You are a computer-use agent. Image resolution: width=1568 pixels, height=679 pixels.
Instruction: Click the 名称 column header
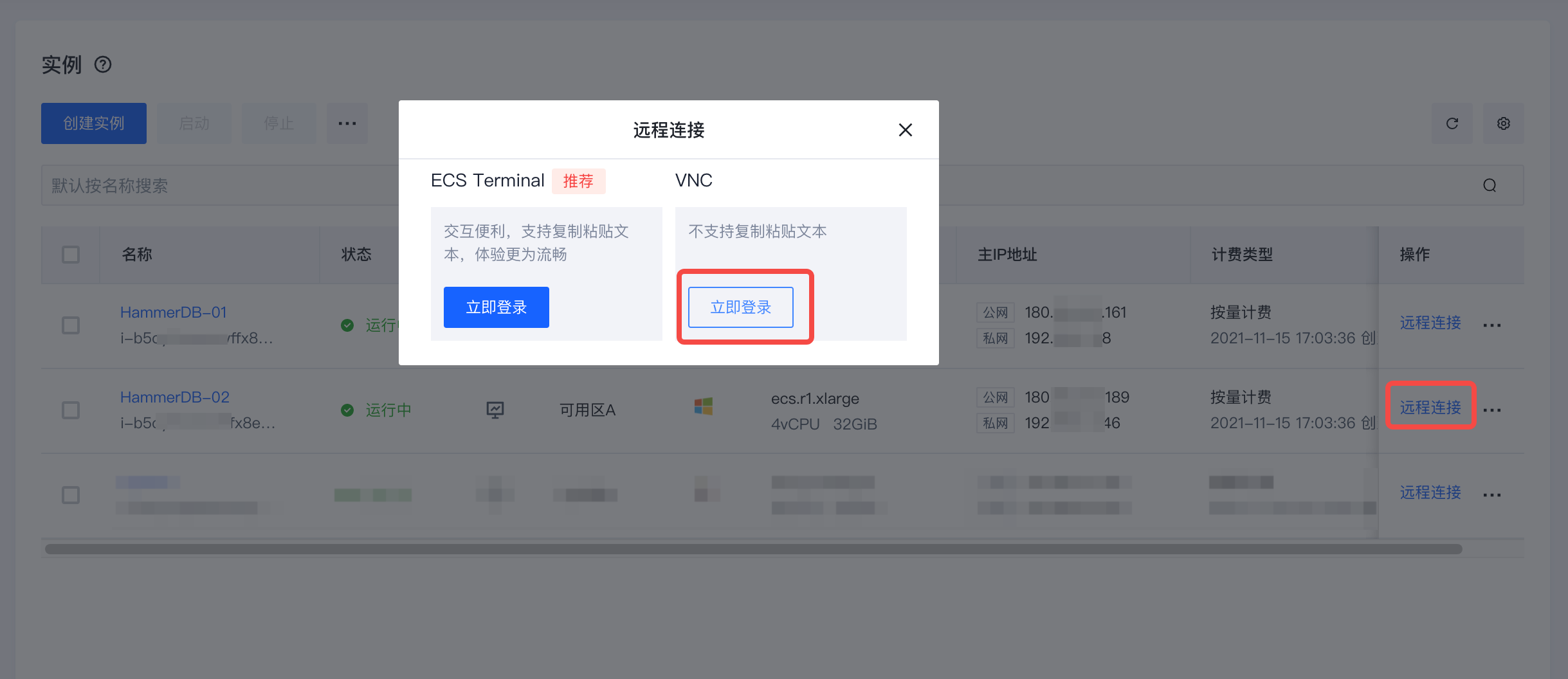(137, 255)
